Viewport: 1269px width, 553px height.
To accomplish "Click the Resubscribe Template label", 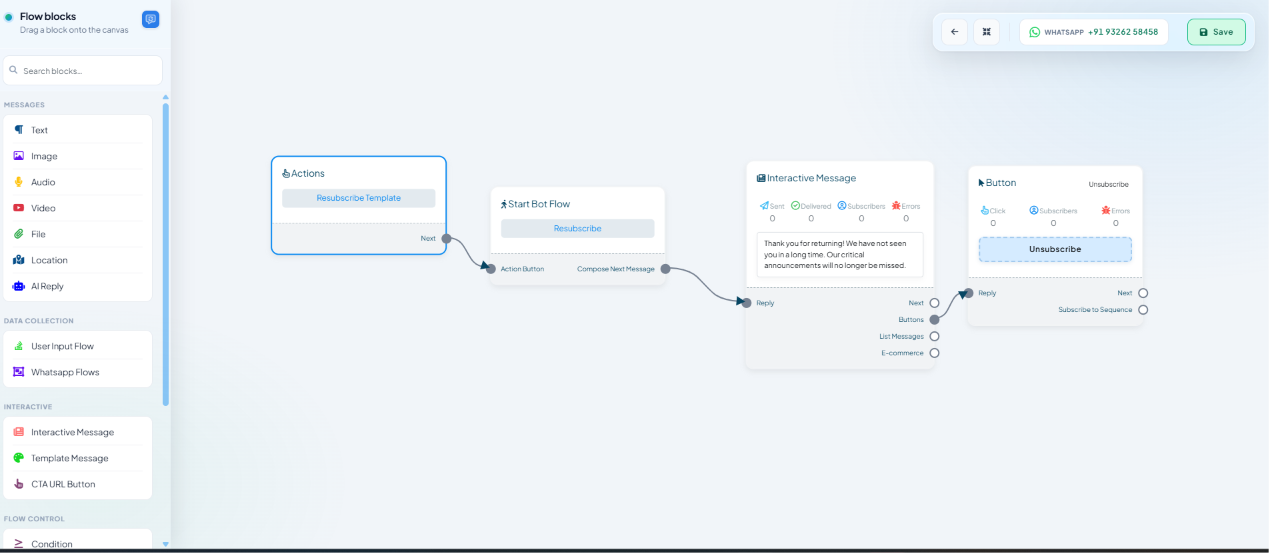I will (358, 198).
